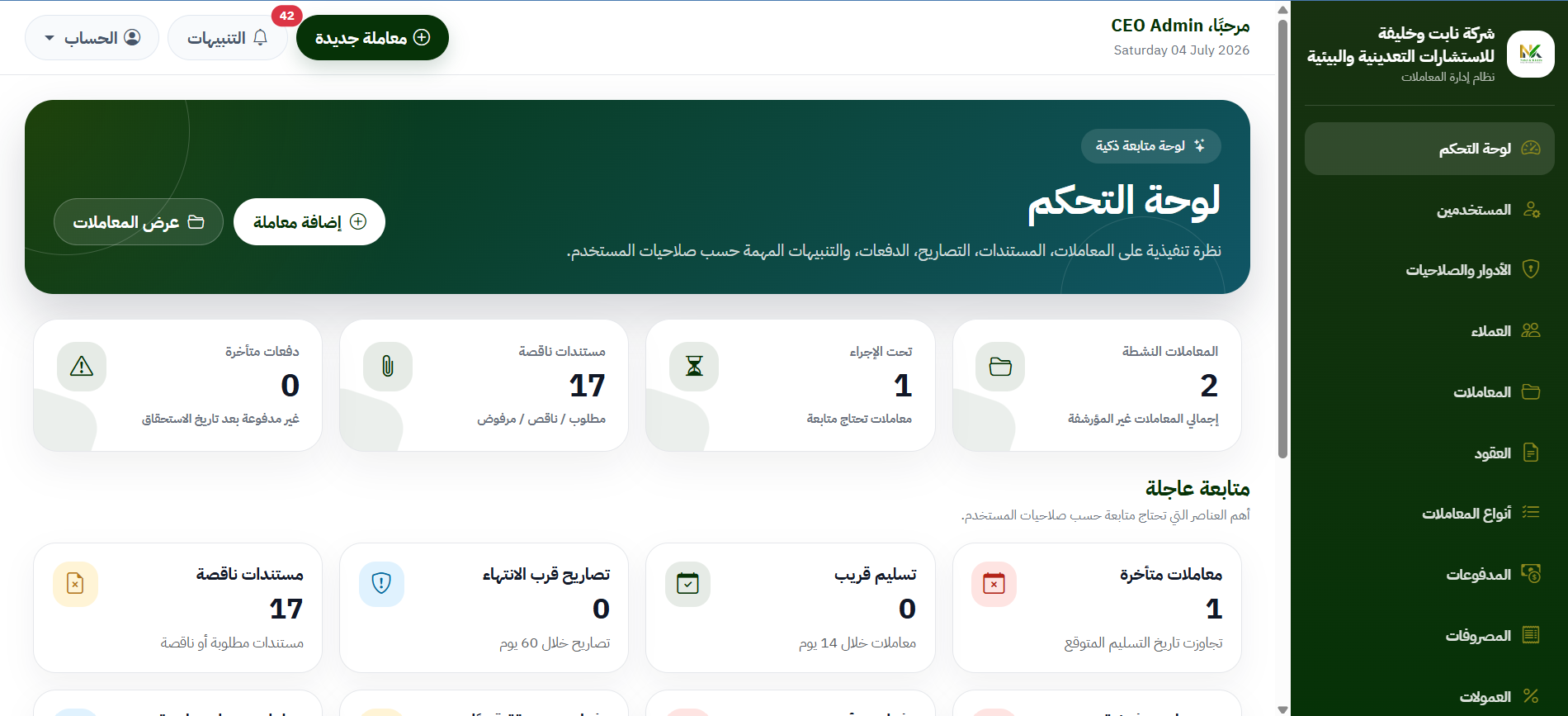1568x716 pixels.
Task: Click the blue shield icon on تصاريح قرب الانتهاء
Action: coord(381,585)
